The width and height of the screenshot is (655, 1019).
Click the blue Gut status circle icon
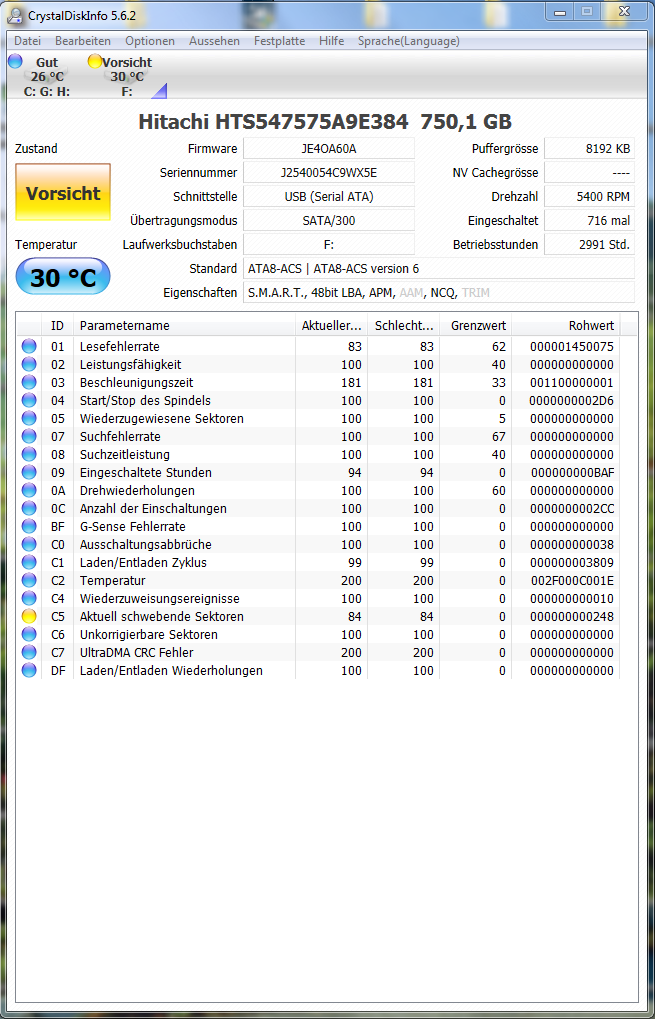(15, 62)
